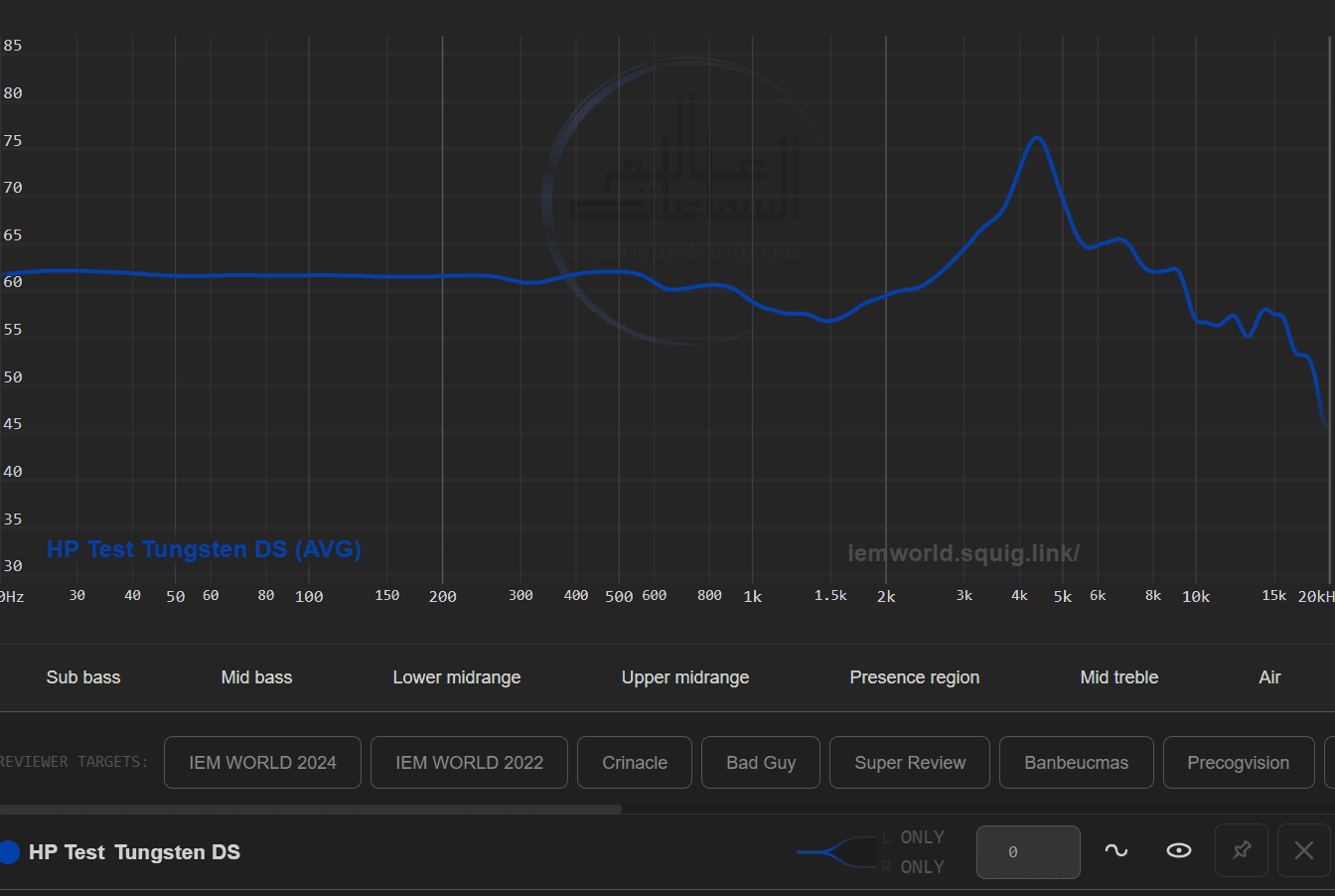The width and height of the screenshot is (1335, 896).
Task: Click the 85 dB axis label
Action: (x=12, y=46)
